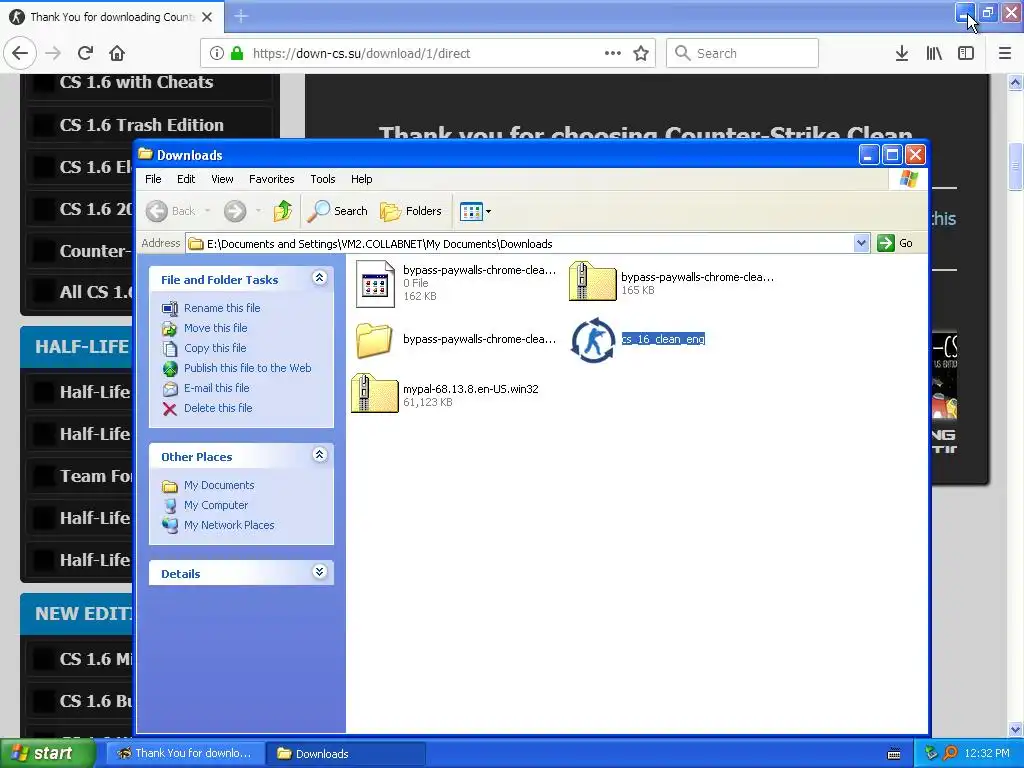1024x768 pixels.
Task: Click in Firefox Search box
Action: [742, 54]
